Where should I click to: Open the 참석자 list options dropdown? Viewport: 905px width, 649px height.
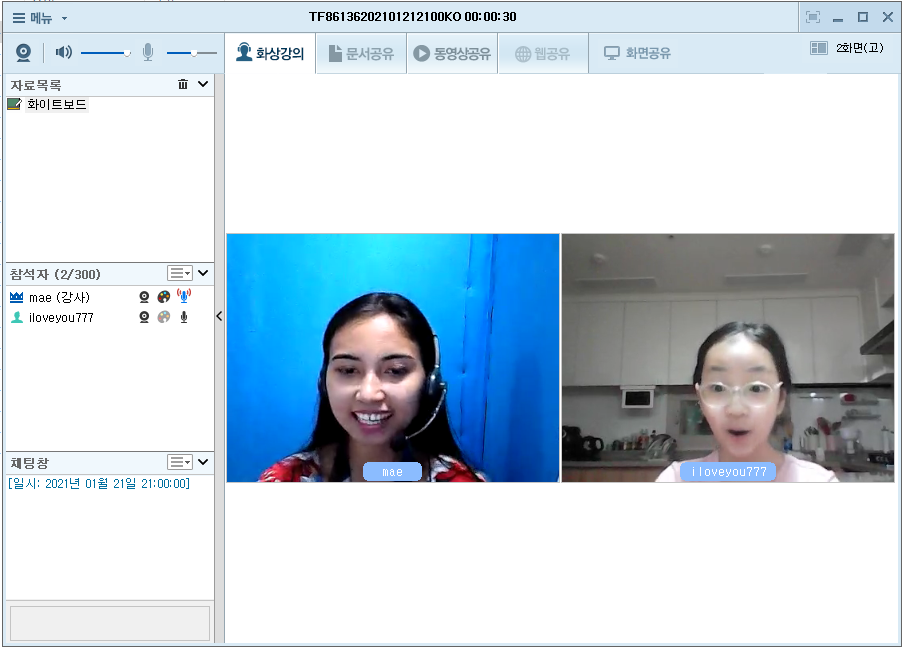(x=180, y=273)
